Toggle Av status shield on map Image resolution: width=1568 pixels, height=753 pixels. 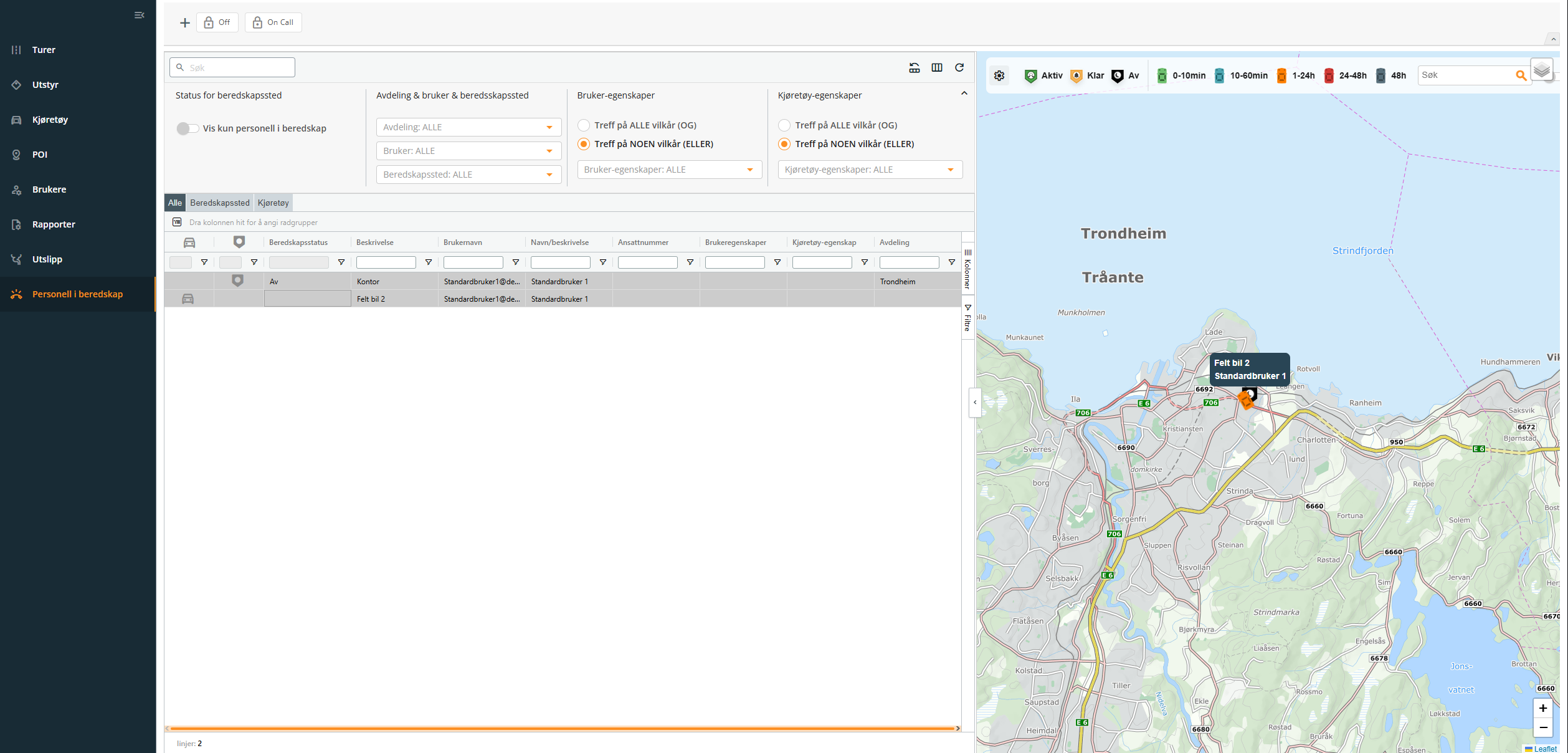coord(1118,76)
